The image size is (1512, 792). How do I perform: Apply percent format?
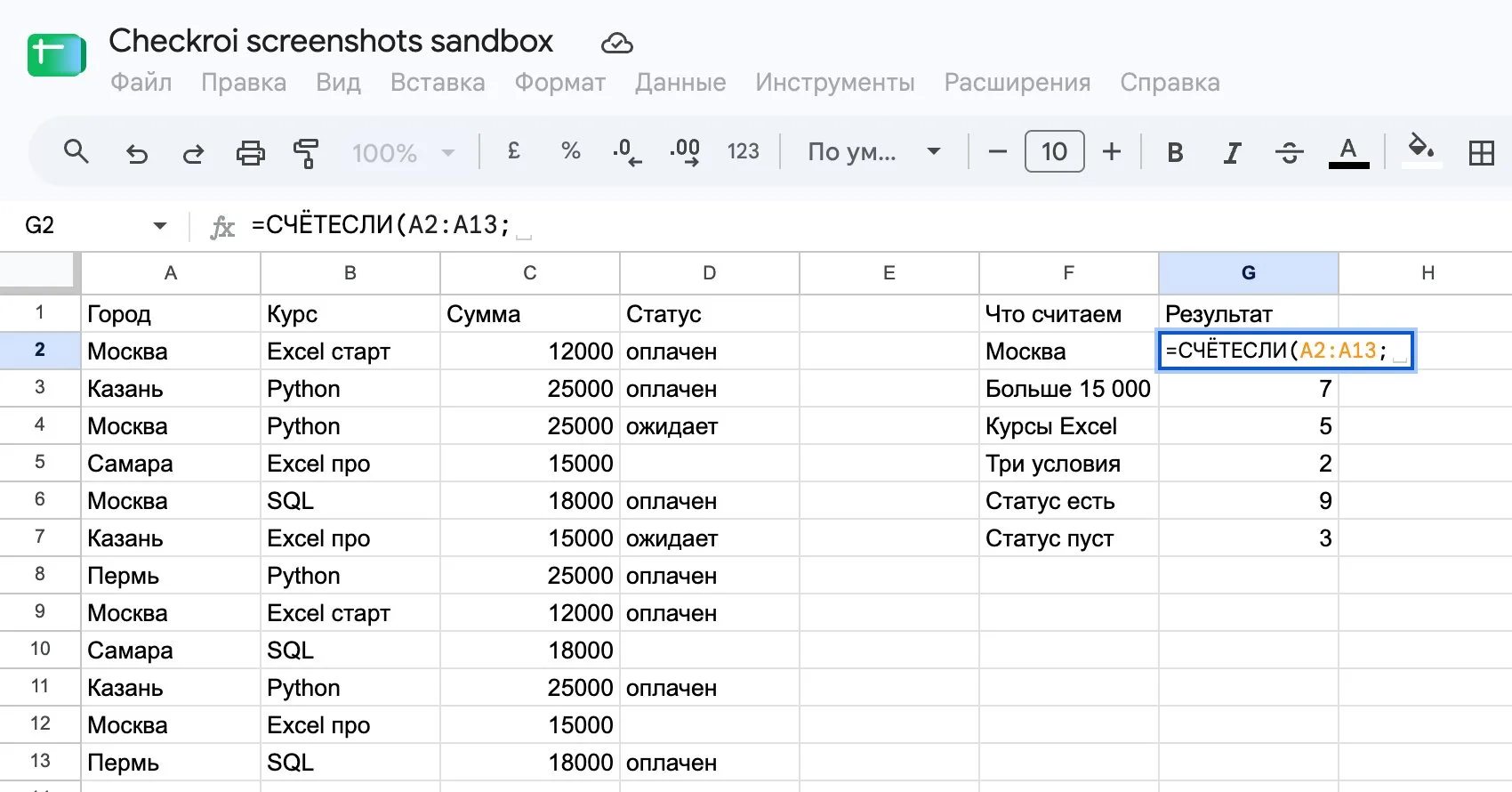[570, 152]
